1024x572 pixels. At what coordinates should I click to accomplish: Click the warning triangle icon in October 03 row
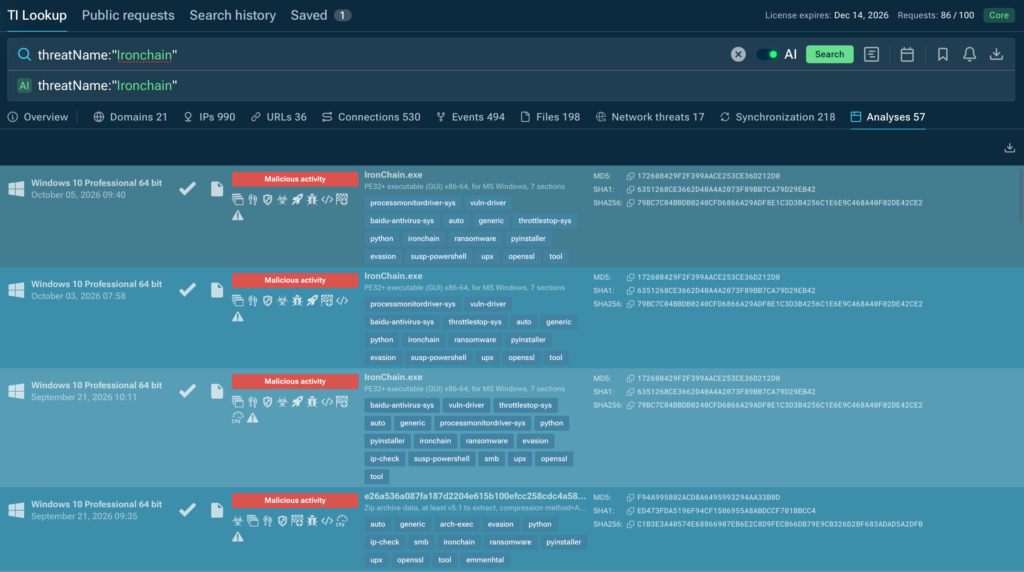(x=238, y=317)
